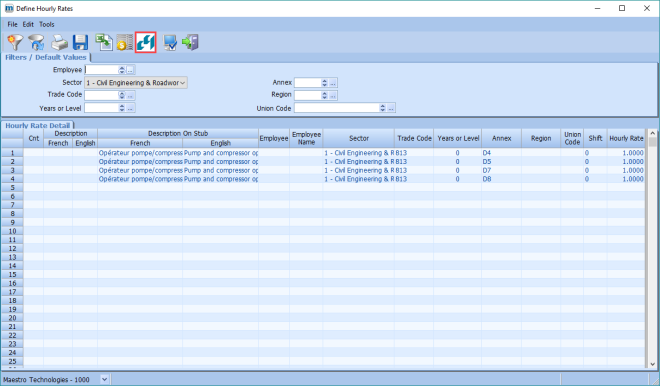
Task: Click the vertical scrollbar thumb in grid
Action: (652, 142)
